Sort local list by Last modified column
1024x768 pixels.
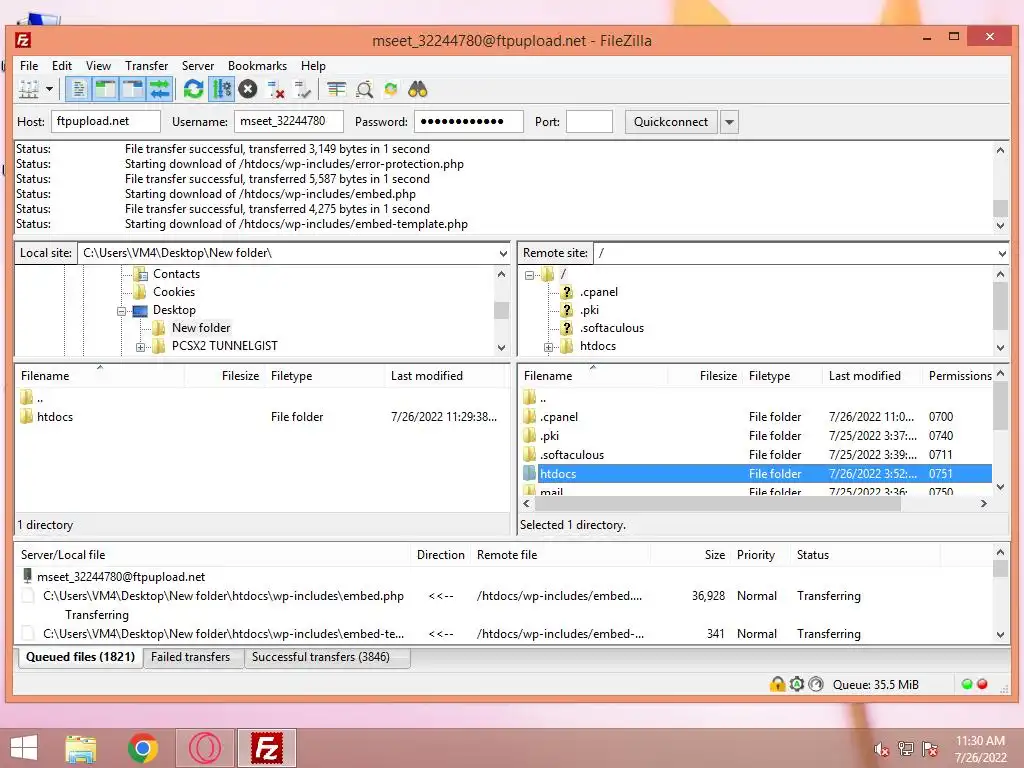coord(445,376)
